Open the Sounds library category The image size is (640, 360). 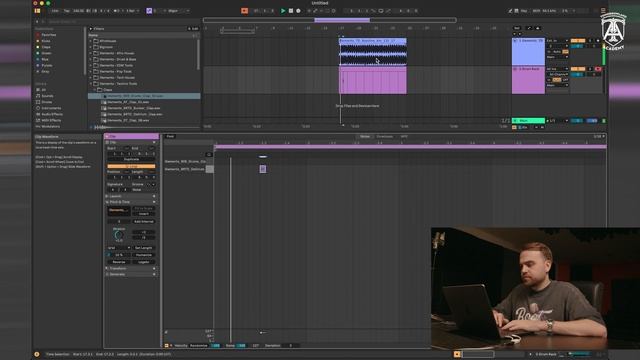pos(47,96)
